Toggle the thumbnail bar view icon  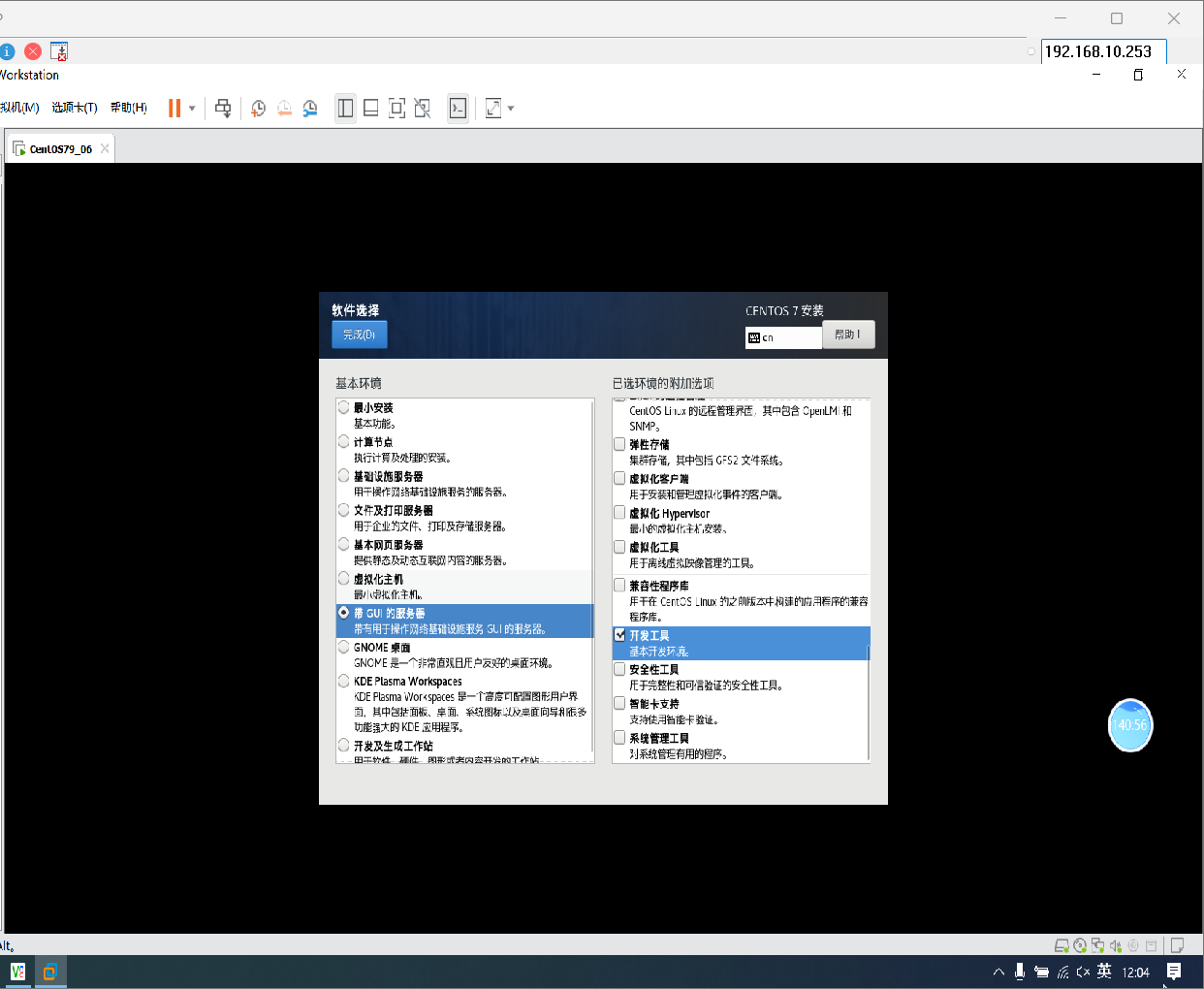tap(370, 108)
